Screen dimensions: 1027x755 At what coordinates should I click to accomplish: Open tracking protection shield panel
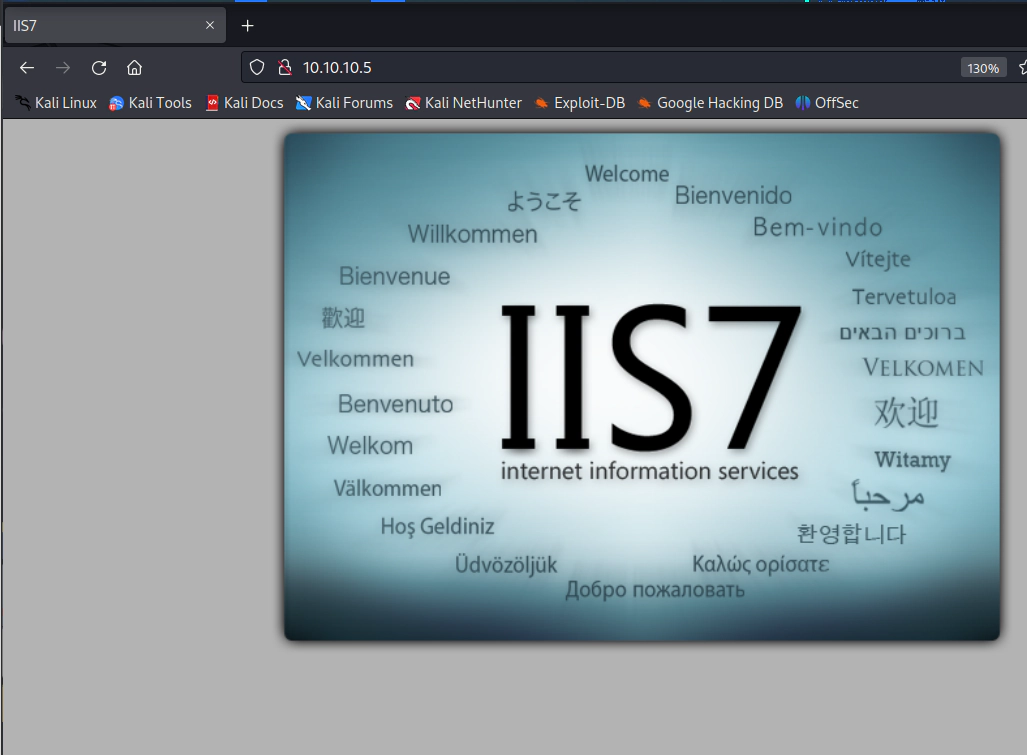click(257, 67)
